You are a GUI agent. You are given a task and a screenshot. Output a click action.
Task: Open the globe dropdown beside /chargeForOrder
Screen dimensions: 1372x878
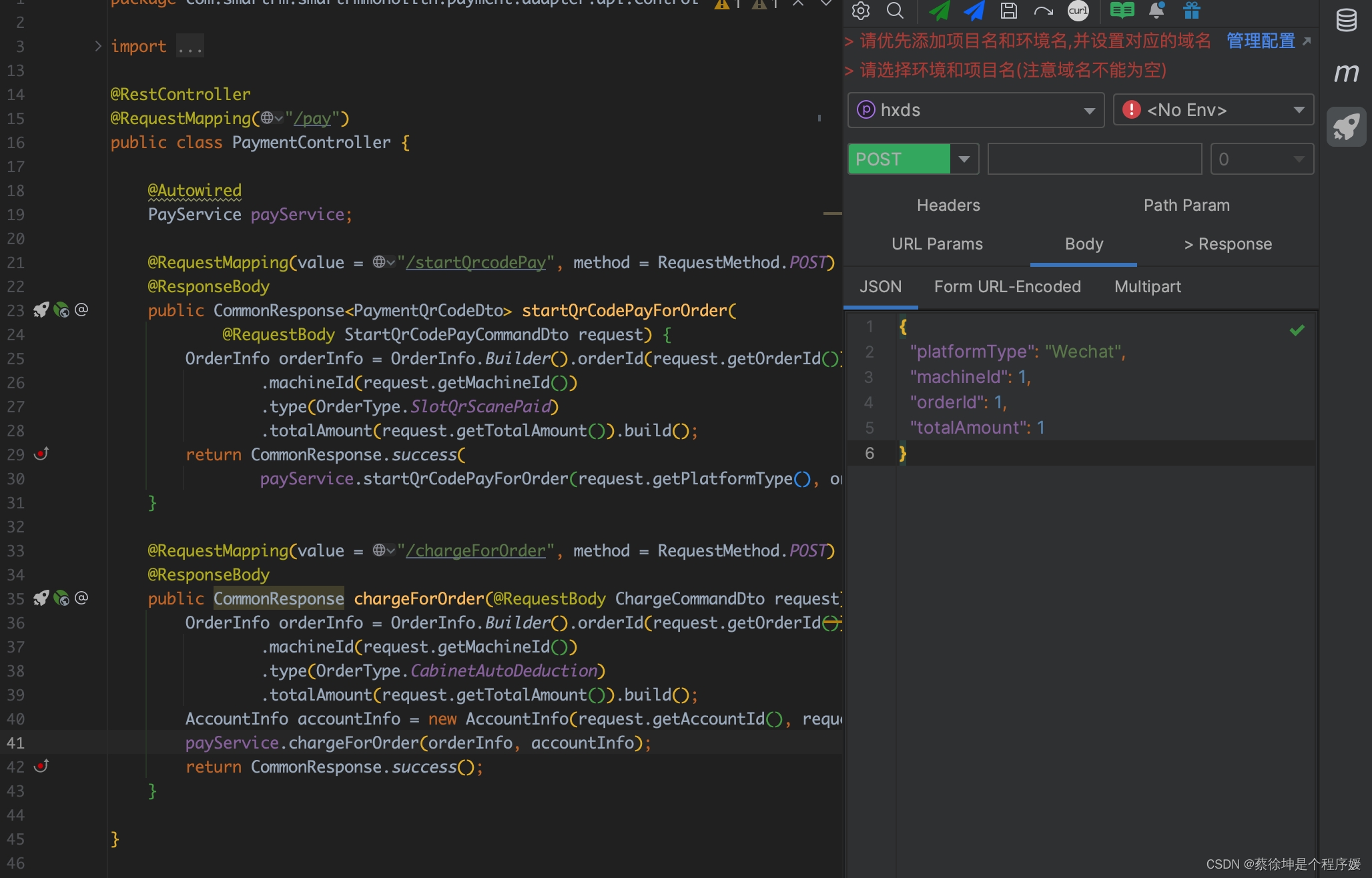coord(384,550)
